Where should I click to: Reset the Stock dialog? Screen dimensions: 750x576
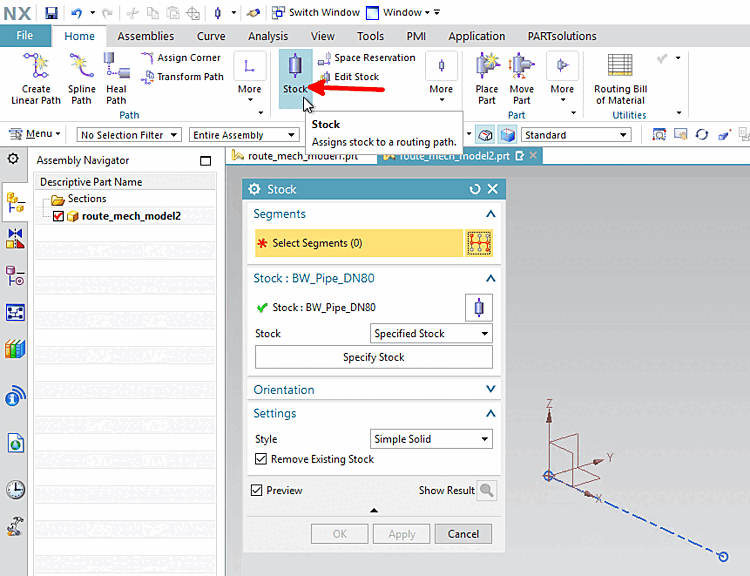[475, 189]
